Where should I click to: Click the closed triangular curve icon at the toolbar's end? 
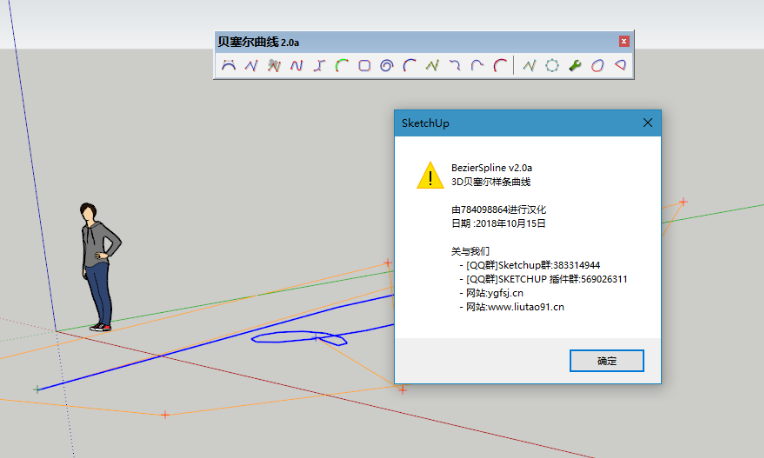[x=620, y=65]
